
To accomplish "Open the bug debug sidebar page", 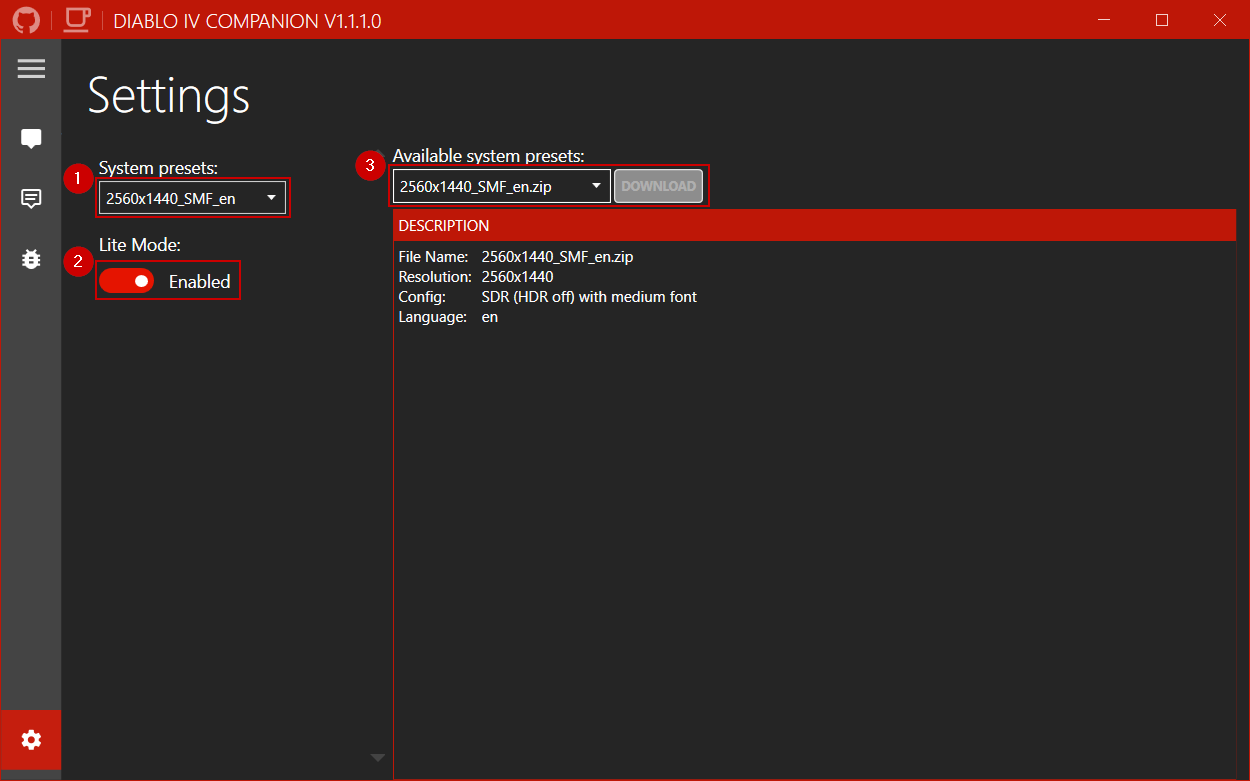I will click(x=31, y=259).
